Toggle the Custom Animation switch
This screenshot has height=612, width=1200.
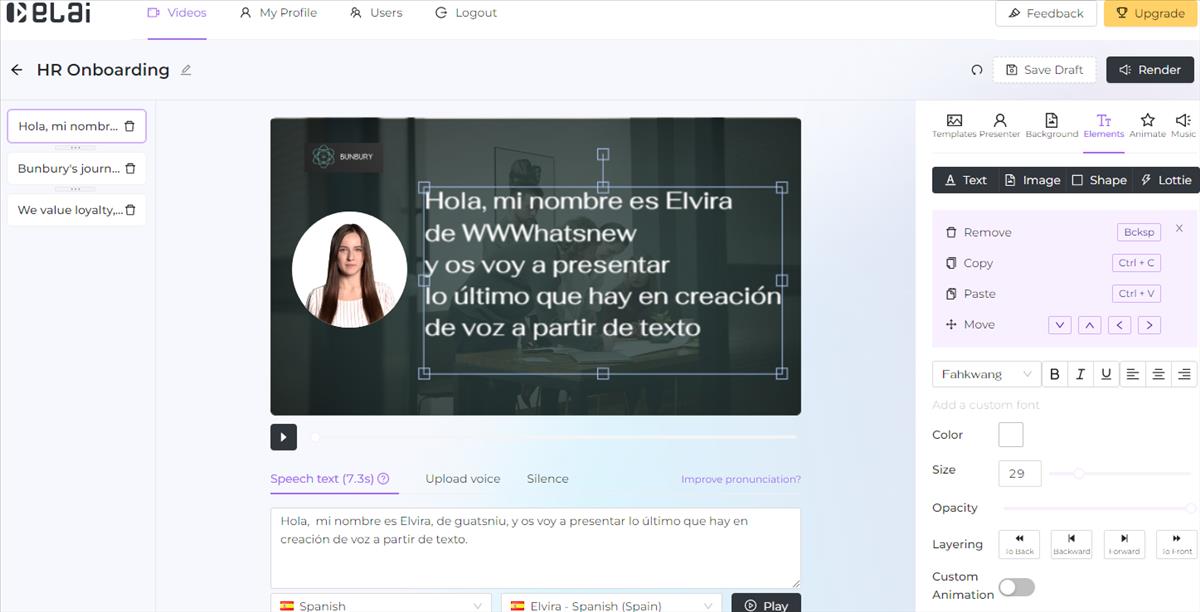point(1016,587)
